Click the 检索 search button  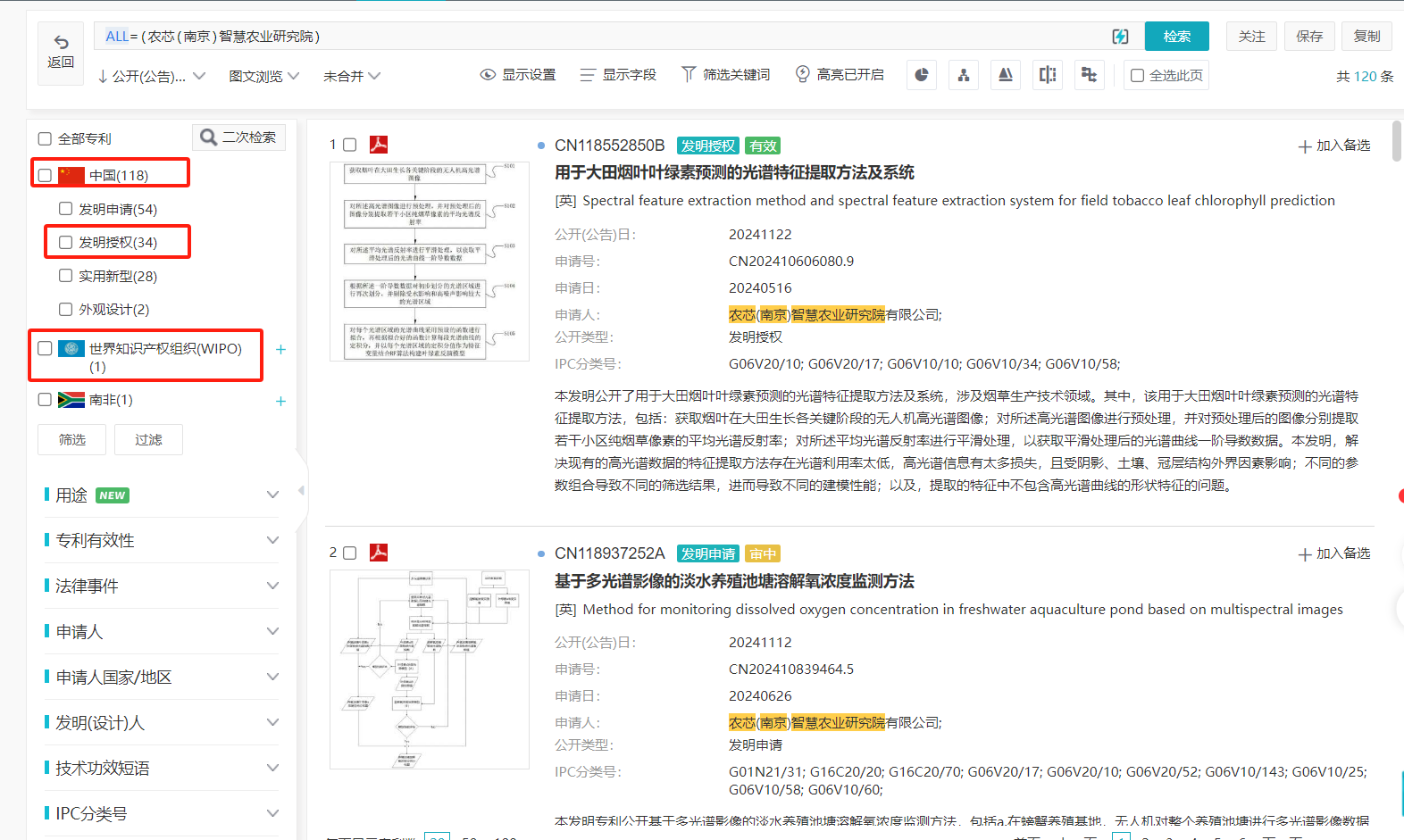pos(1177,36)
